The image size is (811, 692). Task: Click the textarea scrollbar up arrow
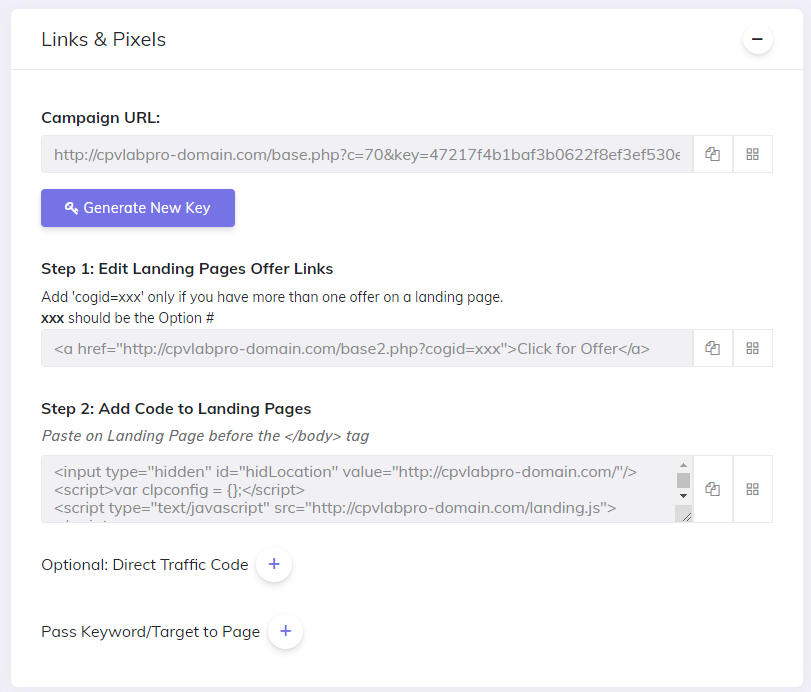pyautogui.click(x=683, y=465)
